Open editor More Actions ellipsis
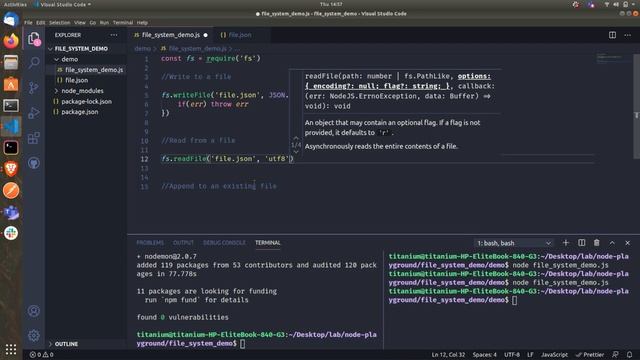Viewport: 640px width, 360px height. 627,35
